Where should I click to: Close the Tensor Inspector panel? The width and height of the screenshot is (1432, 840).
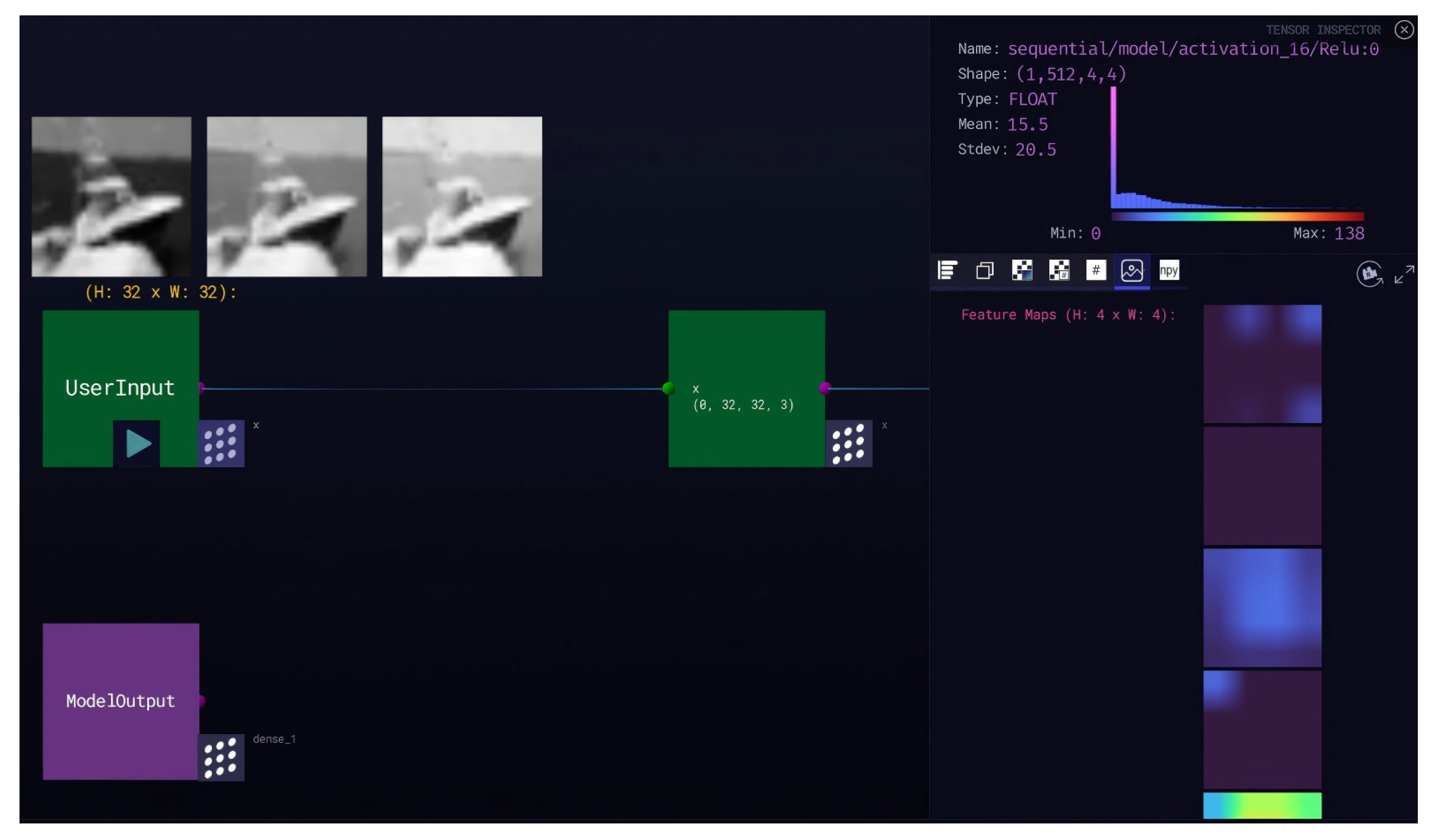pos(1404,30)
